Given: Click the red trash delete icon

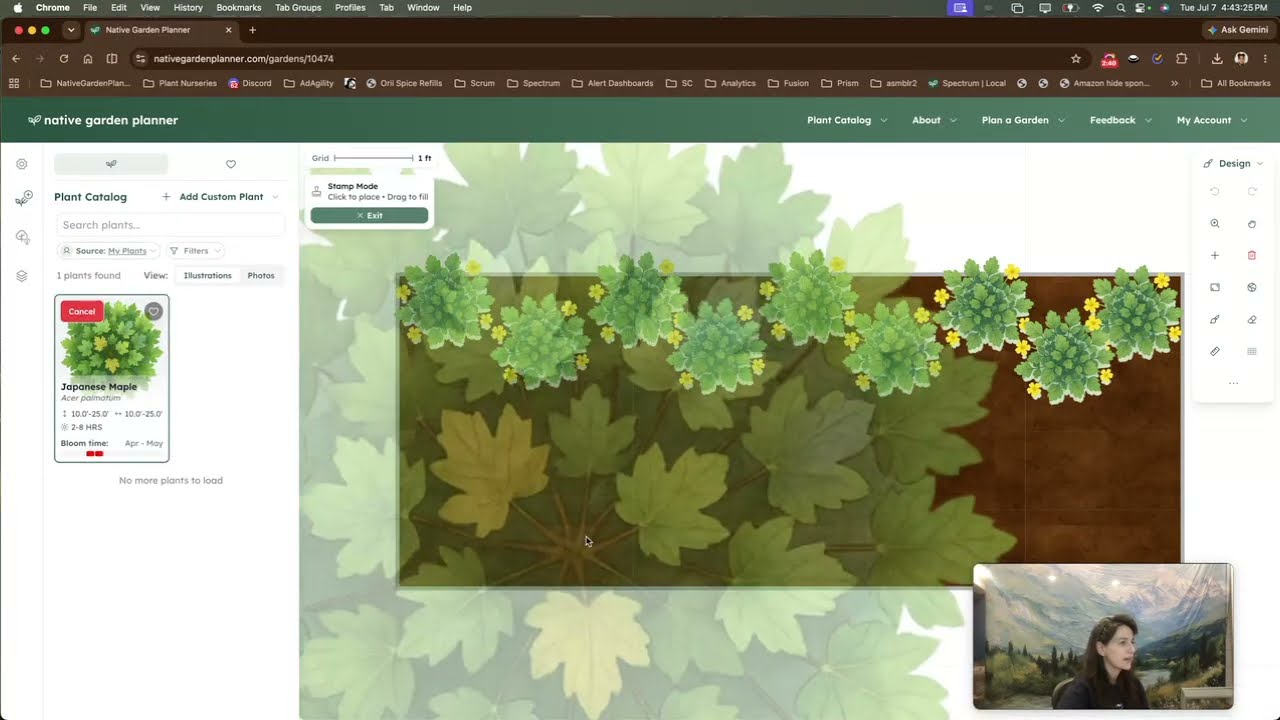Looking at the screenshot, I should pos(1252,256).
